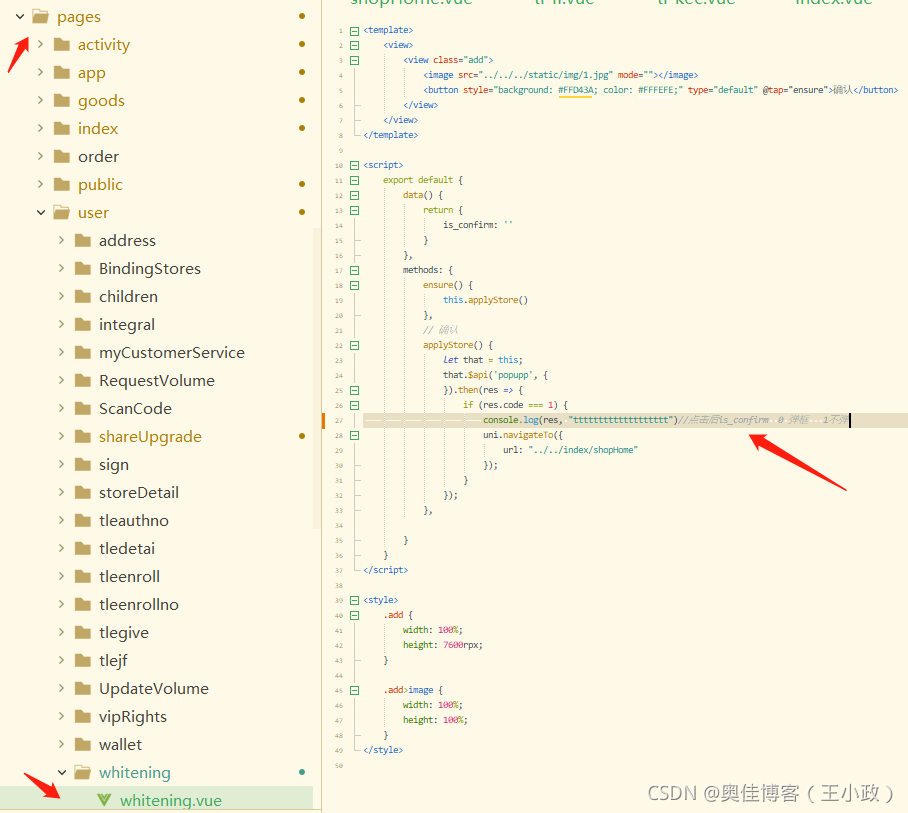Expand the activity folder chevron

click(40, 44)
